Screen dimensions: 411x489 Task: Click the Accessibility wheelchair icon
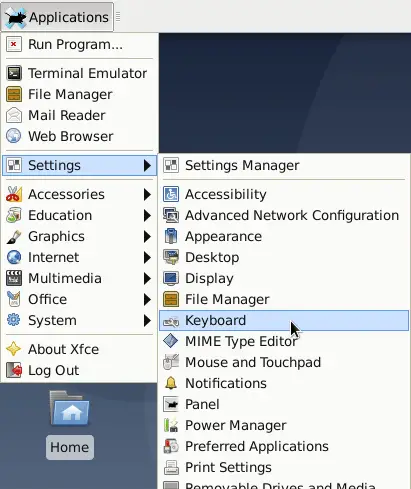point(171,194)
